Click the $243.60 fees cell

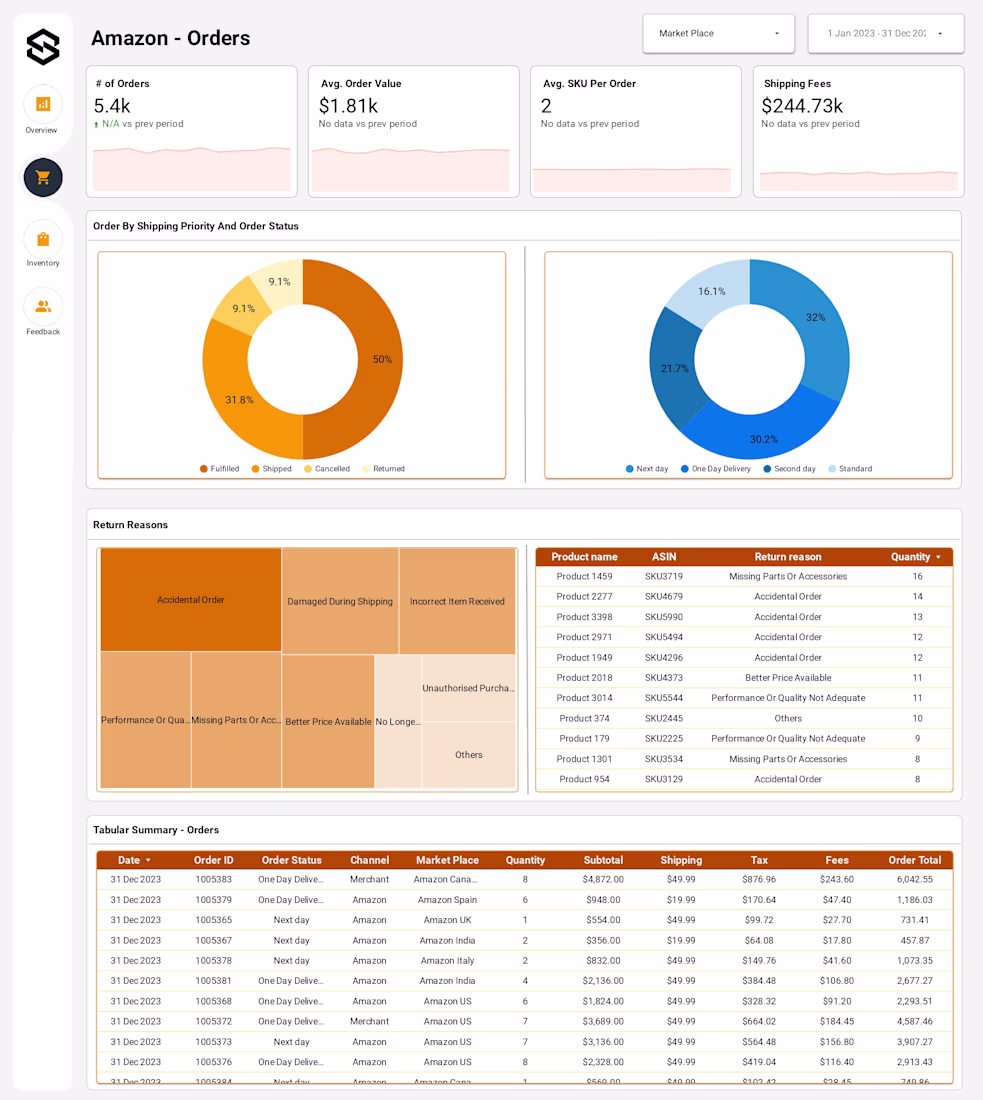tap(837, 879)
